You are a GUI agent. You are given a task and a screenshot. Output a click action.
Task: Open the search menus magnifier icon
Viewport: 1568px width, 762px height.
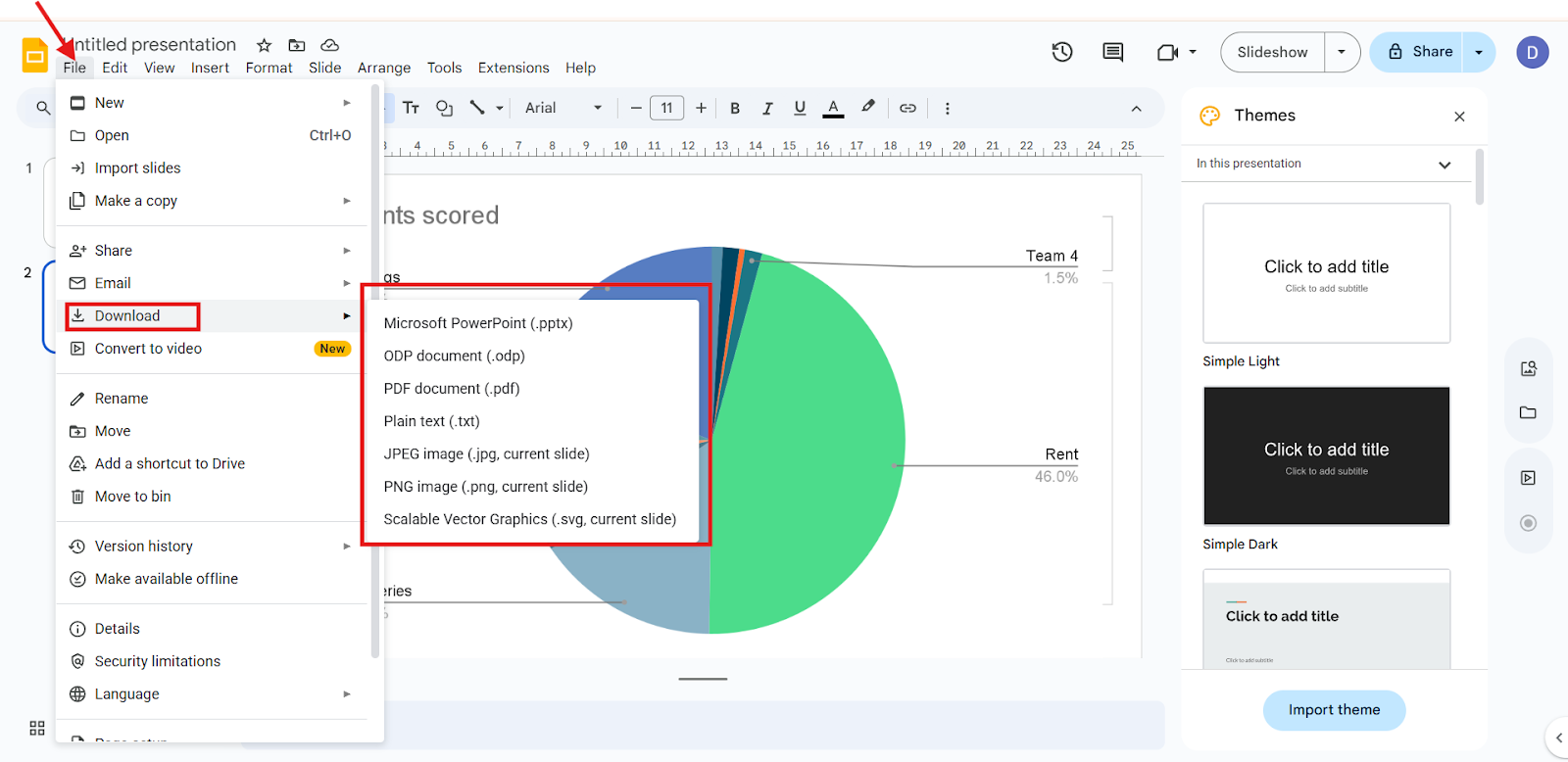click(43, 108)
